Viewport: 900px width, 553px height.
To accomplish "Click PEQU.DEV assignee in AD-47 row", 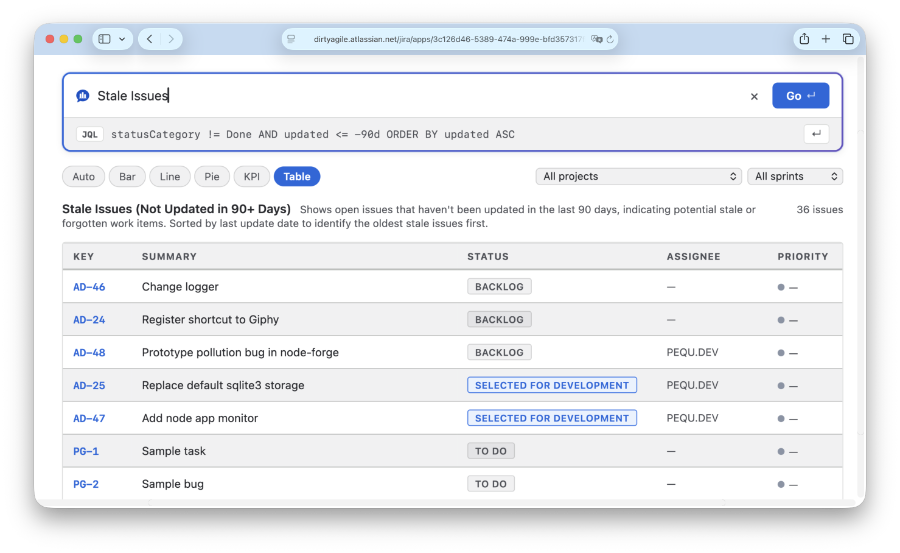I will click(x=692, y=418).
